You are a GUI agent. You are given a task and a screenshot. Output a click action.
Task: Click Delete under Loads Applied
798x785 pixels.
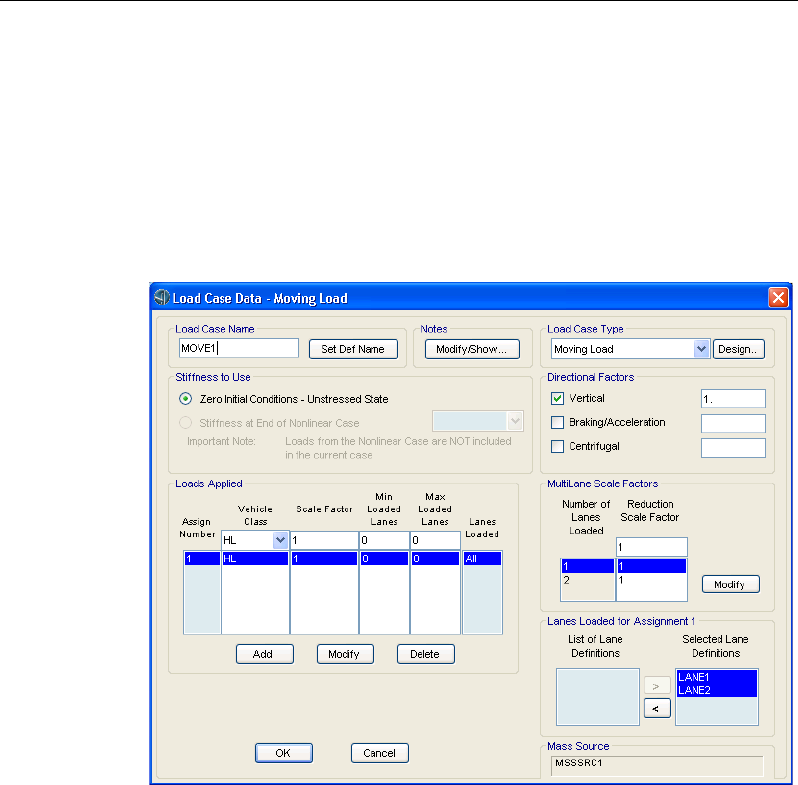click(425, 654)
